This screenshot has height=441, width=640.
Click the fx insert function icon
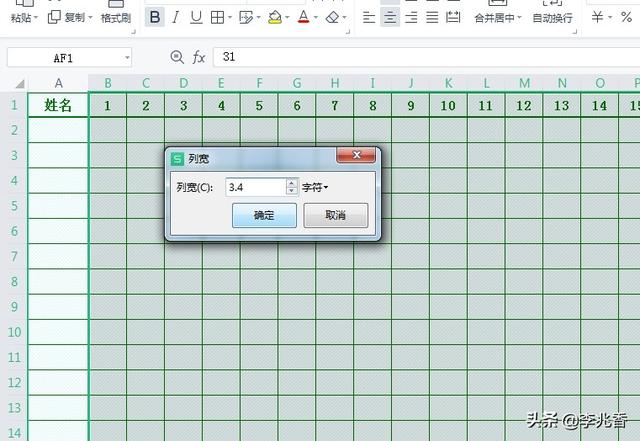tap(199, 57)
